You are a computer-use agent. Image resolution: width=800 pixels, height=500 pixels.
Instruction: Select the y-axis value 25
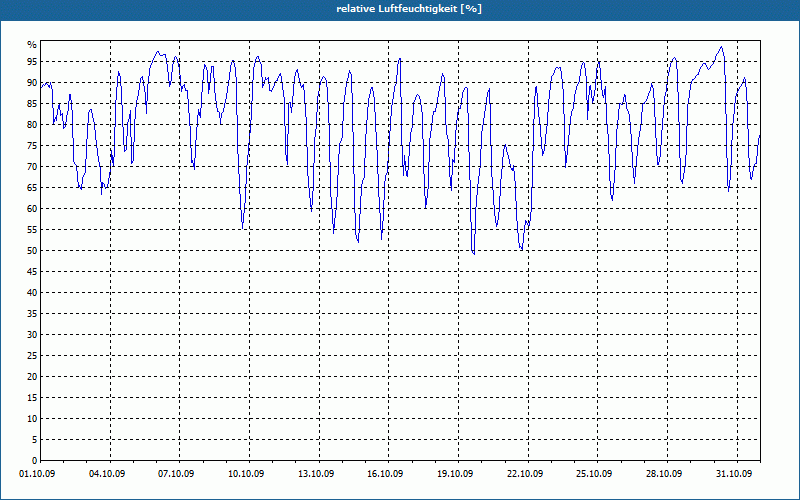click(32, 356)
